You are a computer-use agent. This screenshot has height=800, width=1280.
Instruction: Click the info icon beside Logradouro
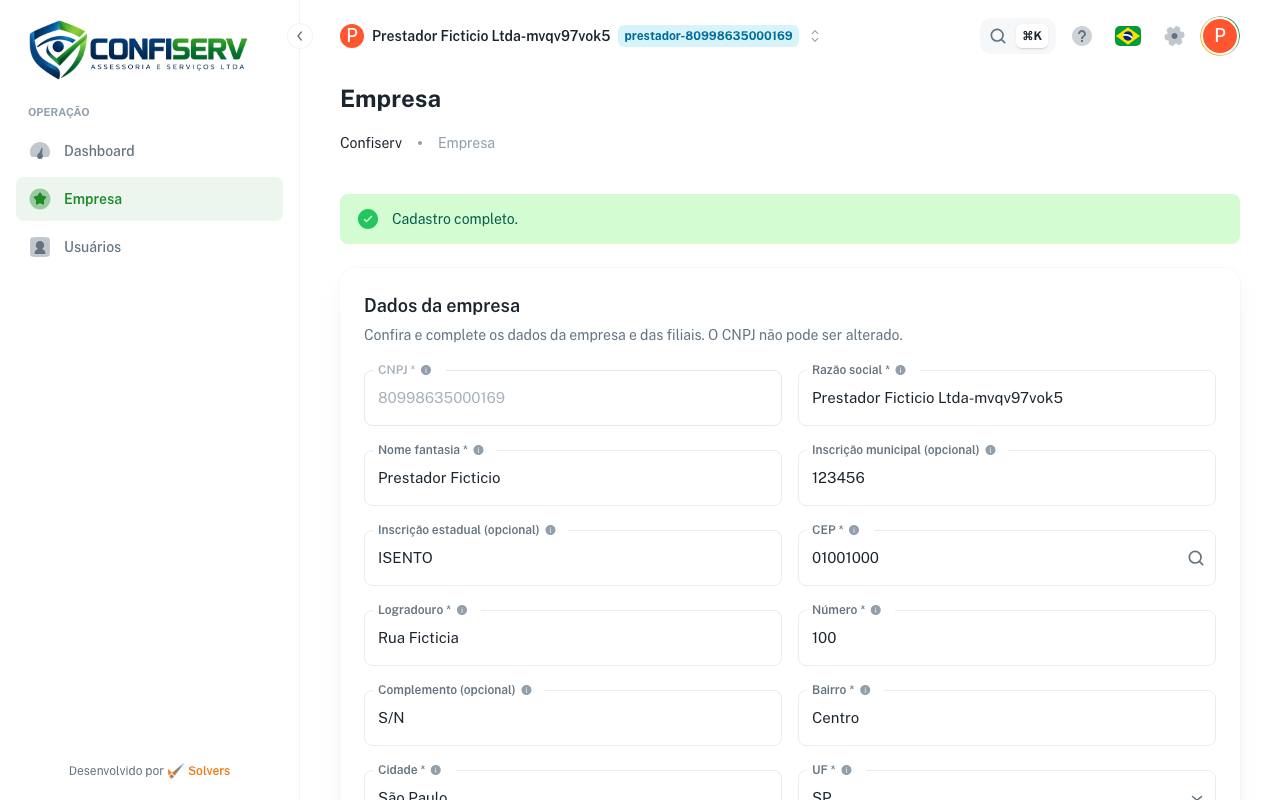461,610
